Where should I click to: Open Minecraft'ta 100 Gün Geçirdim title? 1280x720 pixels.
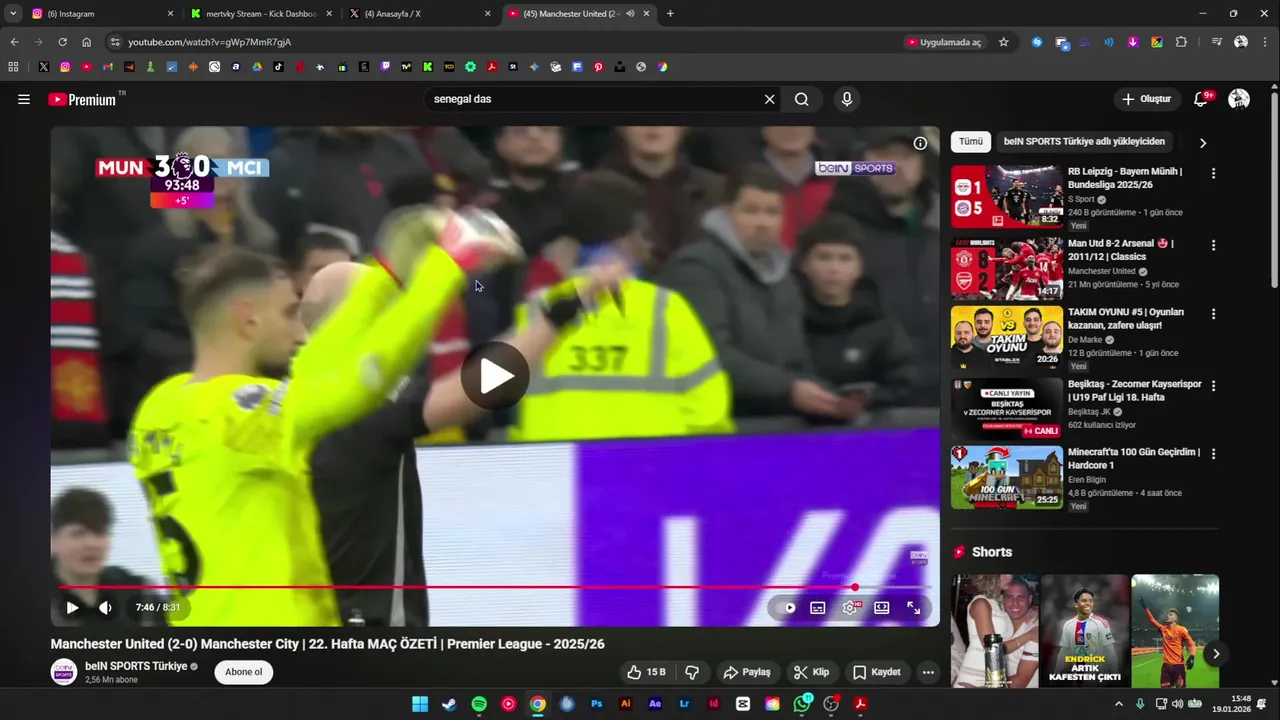(x=1134, y=458)
